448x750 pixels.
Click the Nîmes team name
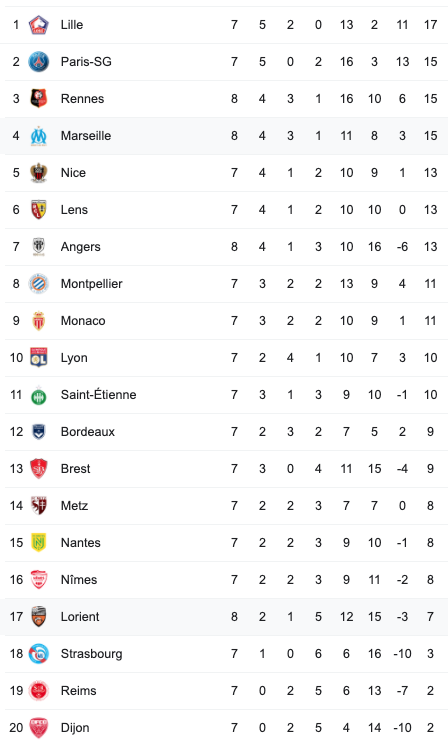tap(79, 580)
